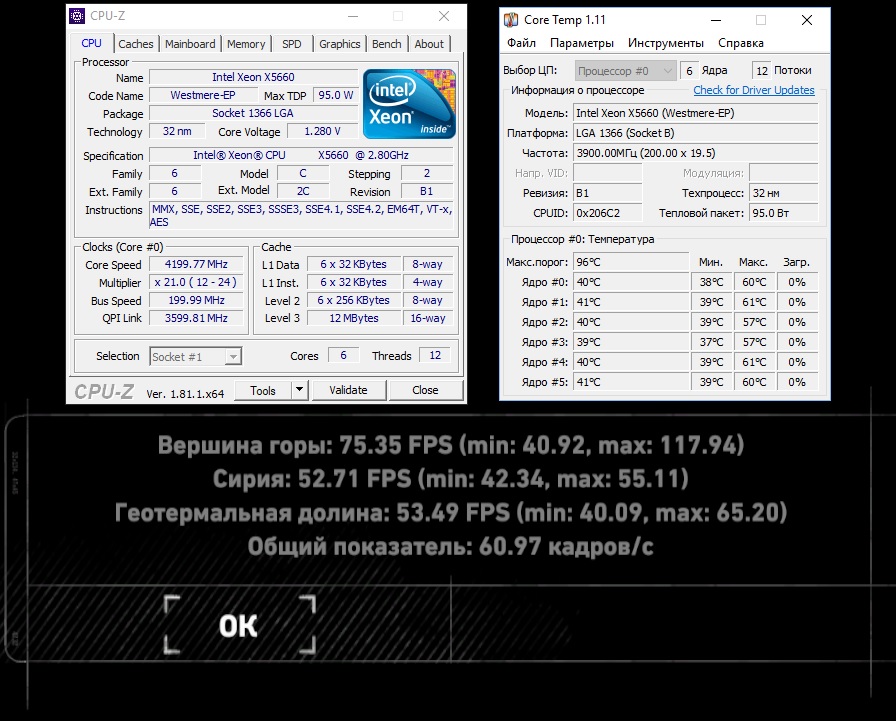Click the Ядро #1 max 61°C value
The height and width of the screenshot is (721, 896).
(754, 302)
